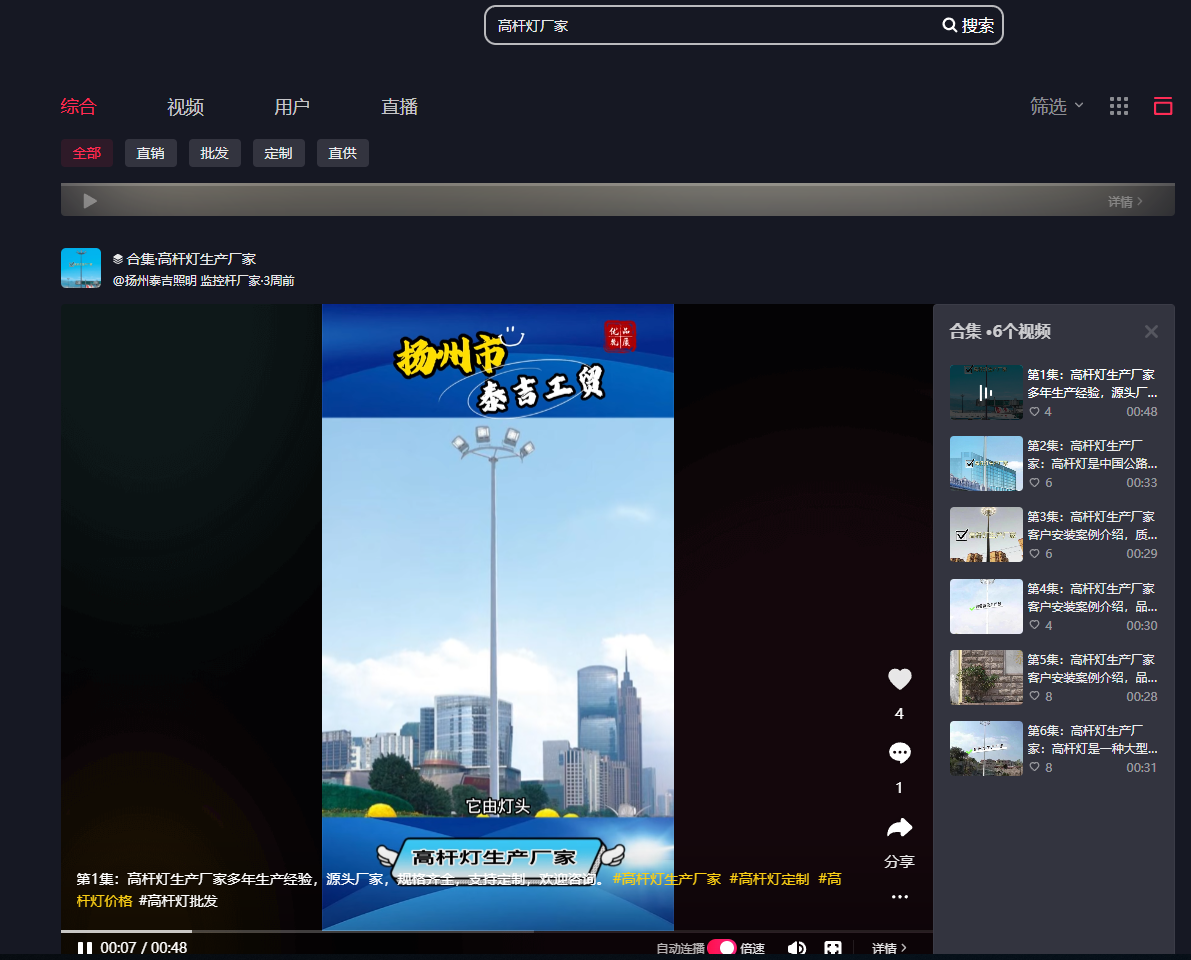The width and height of the screenshot is (1191, 960).
Task: Switch to the 视频 tab
Action: point(185,107)
